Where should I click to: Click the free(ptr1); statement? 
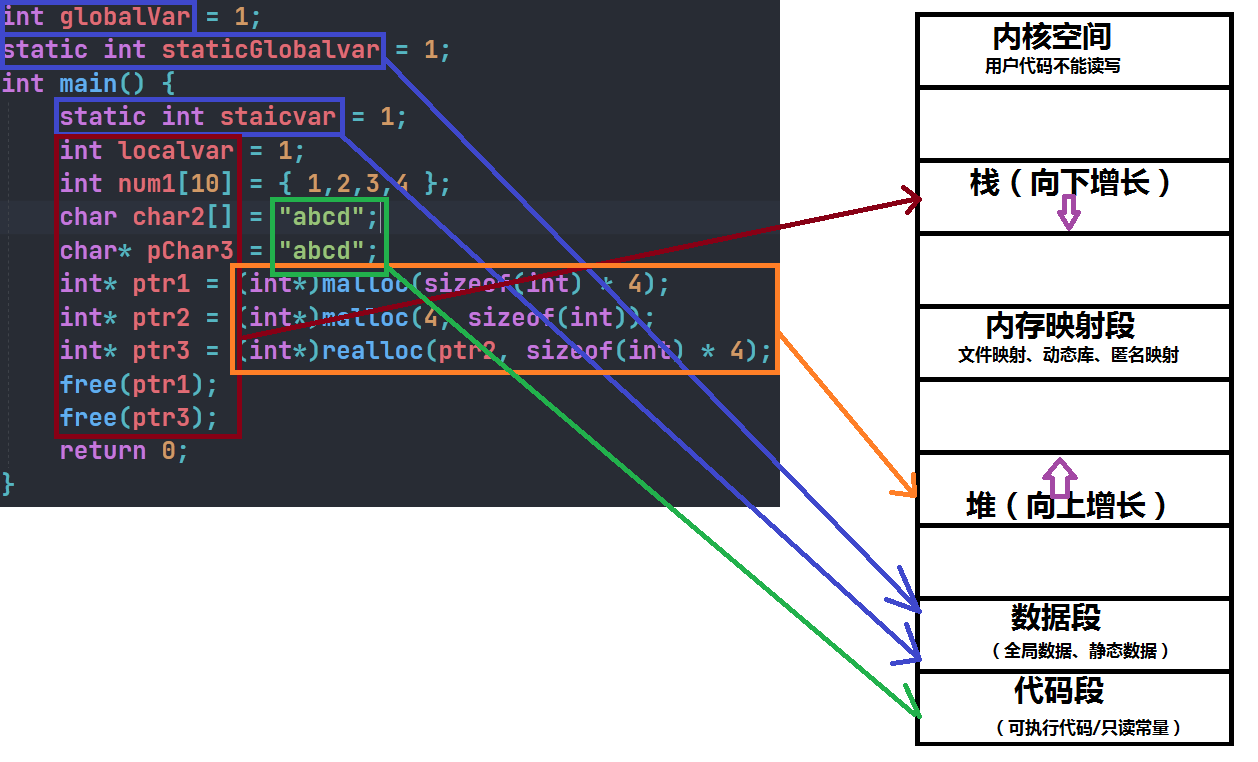(x=138, y=384)
